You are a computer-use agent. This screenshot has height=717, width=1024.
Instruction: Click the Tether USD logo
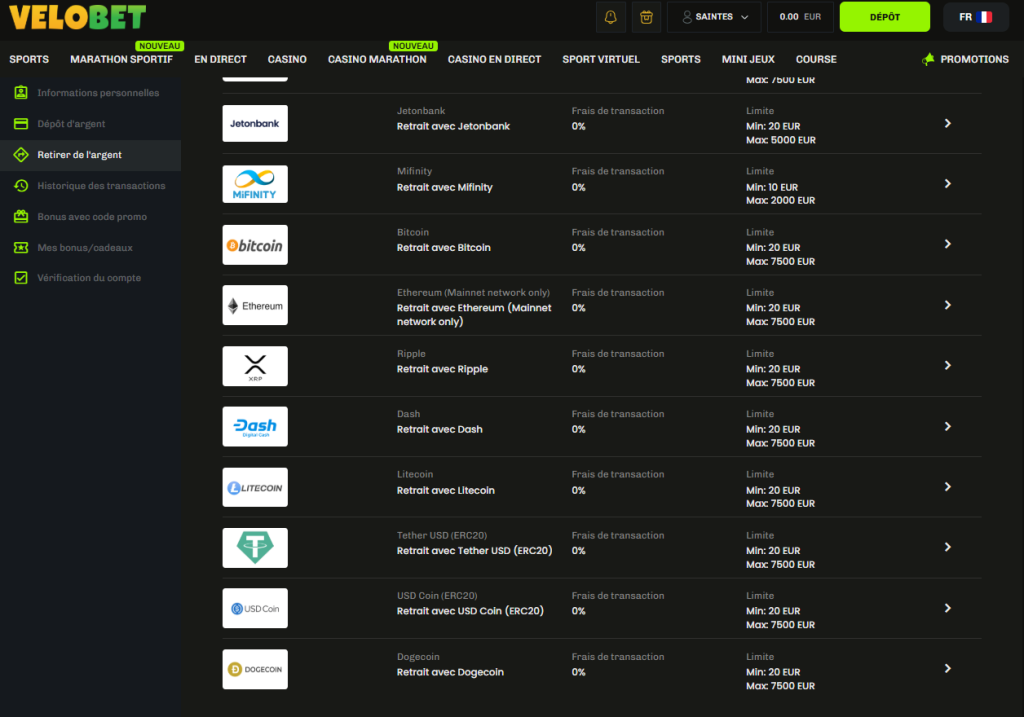click(x=255, y=548)
